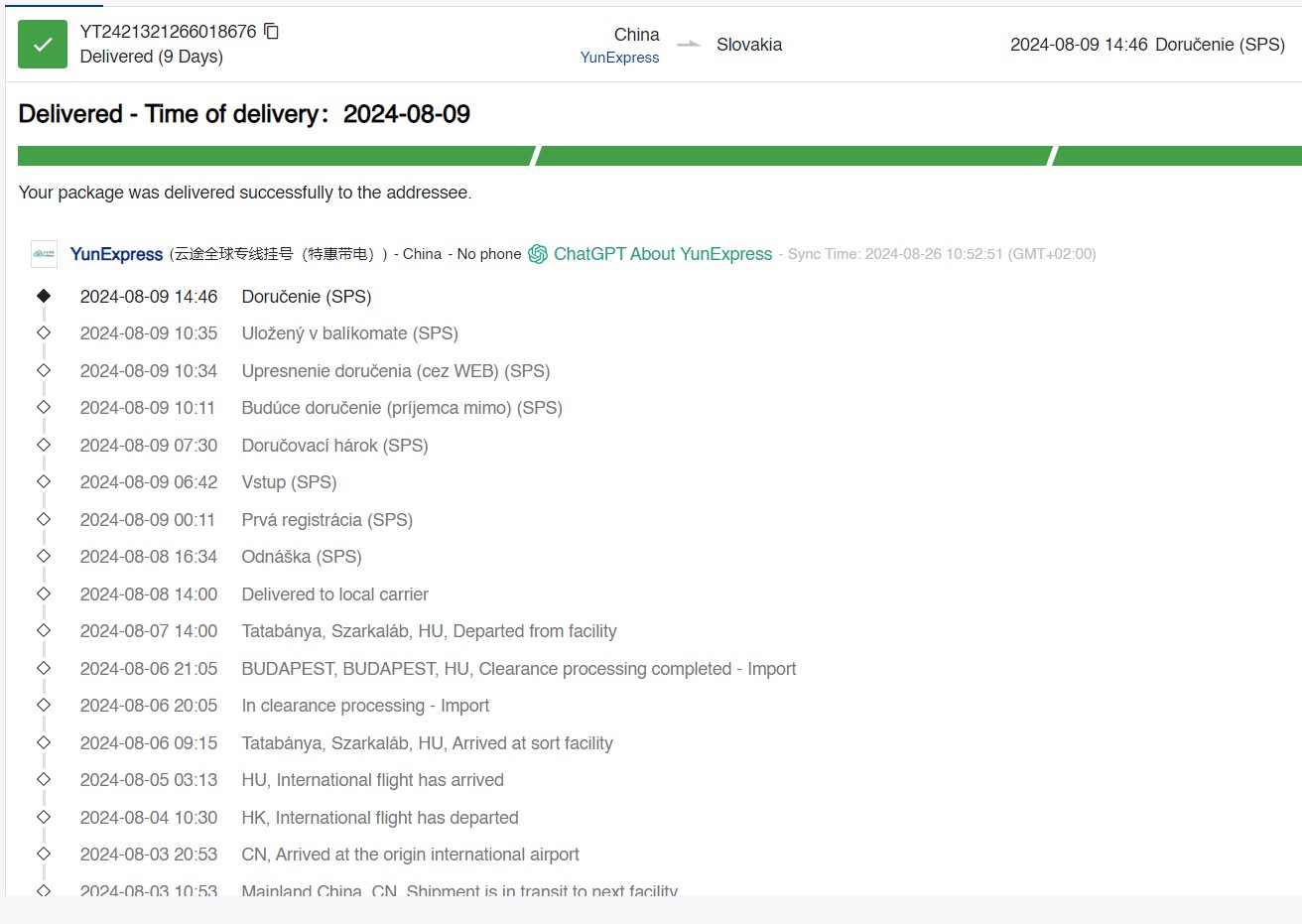
Task: Select the marker for Arrived at sort facility
Action: coord(44,742)
